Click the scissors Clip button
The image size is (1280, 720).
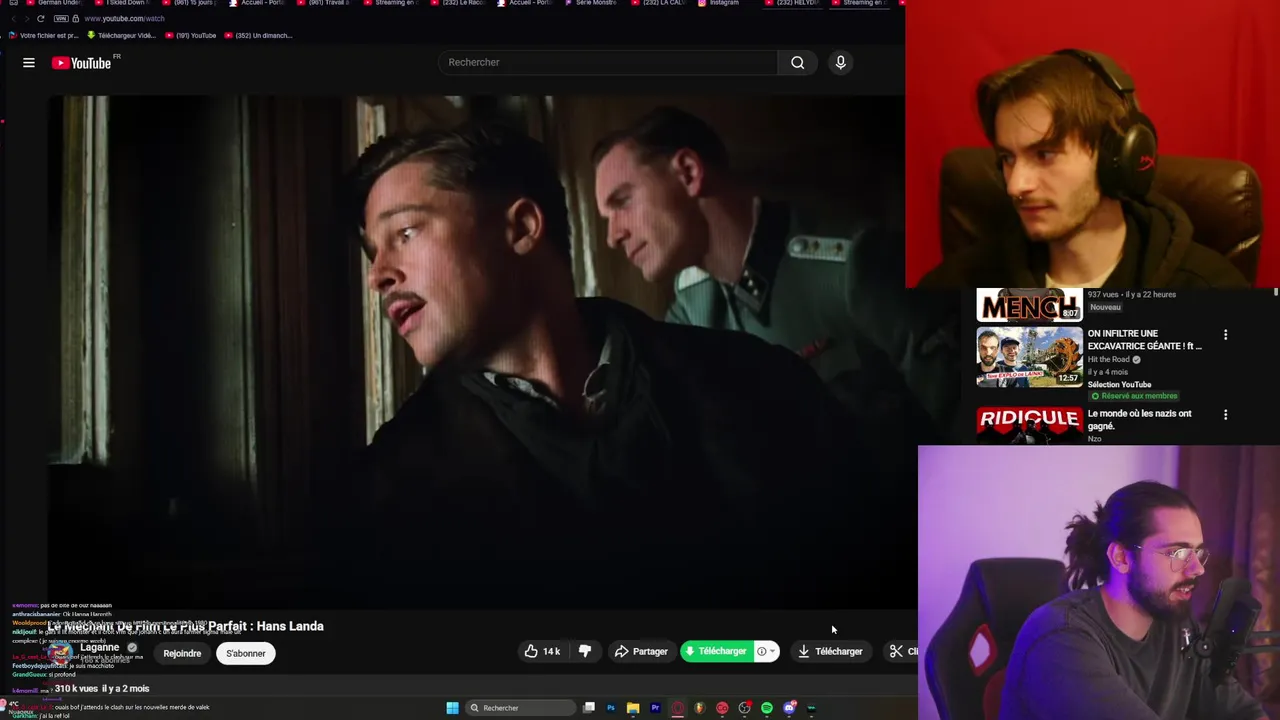point(902,651)
